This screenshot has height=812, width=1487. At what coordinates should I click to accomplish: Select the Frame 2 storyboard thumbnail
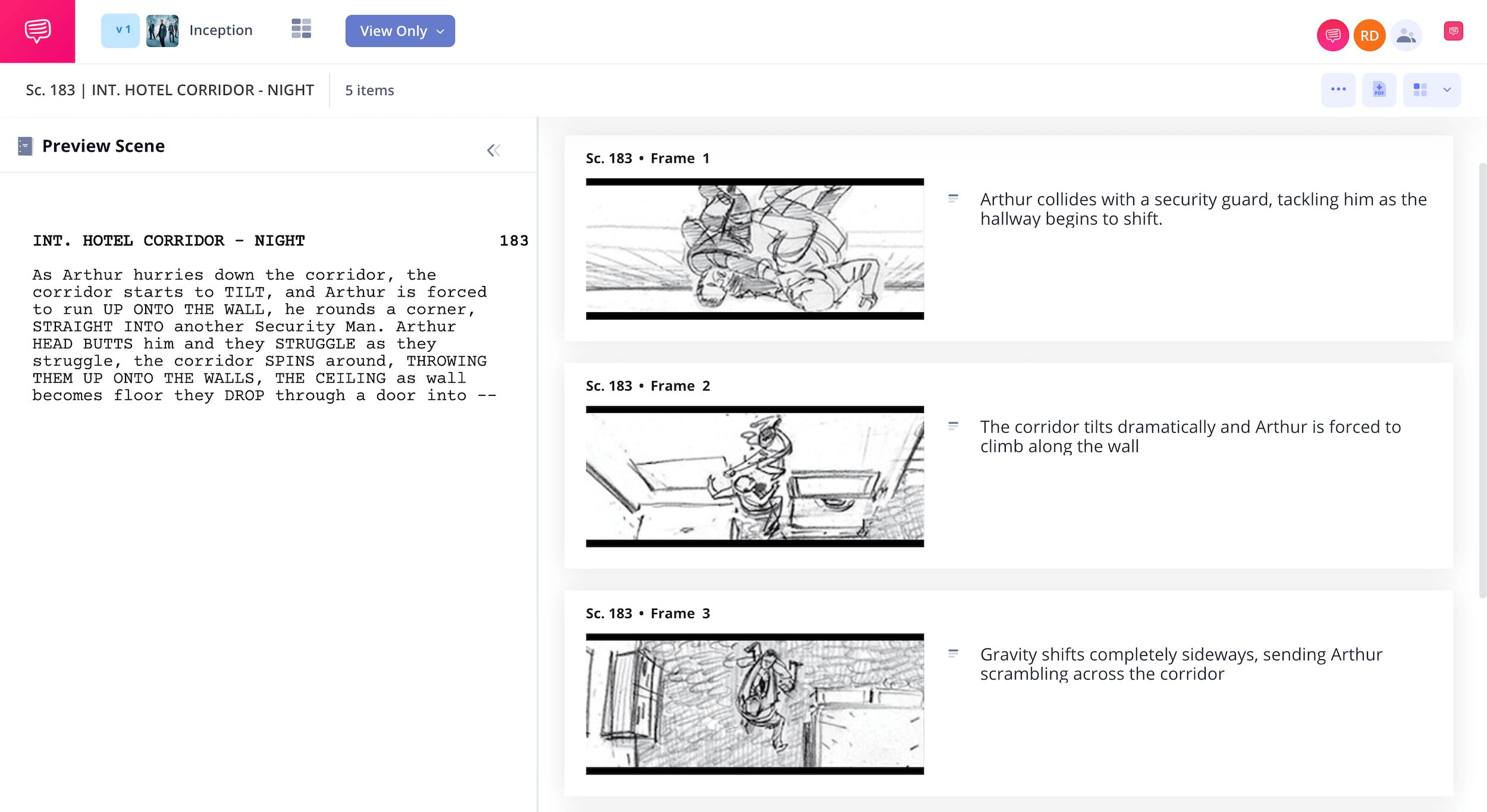coord(754,476)
